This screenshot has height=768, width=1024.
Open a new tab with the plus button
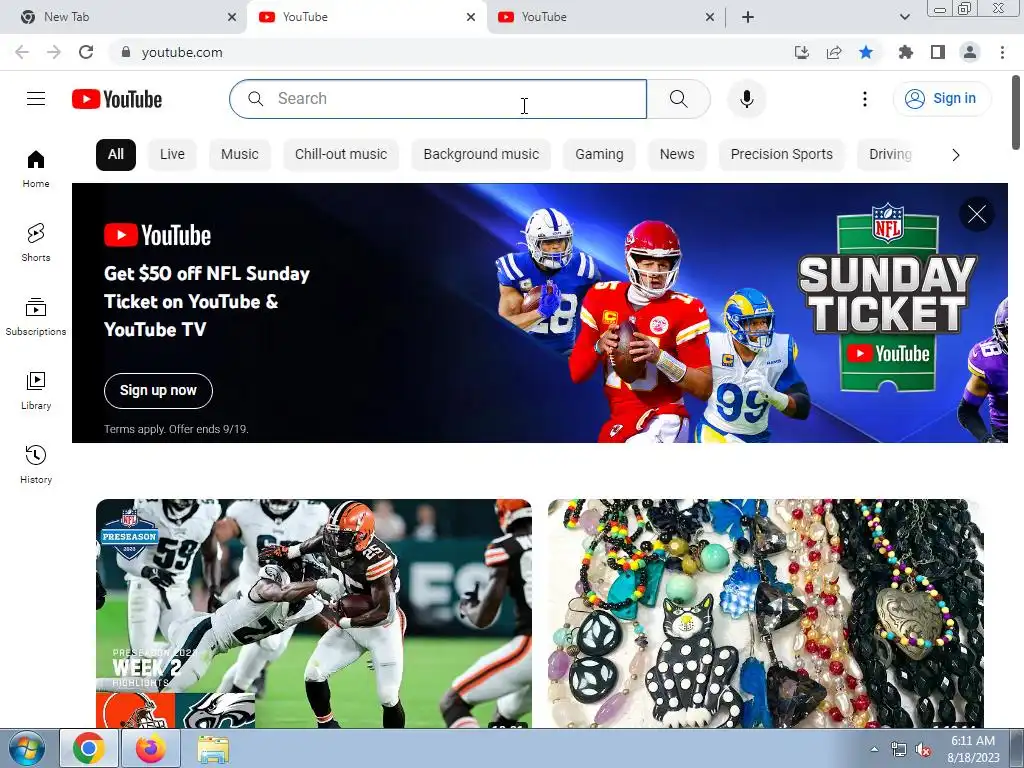[748, 17]
